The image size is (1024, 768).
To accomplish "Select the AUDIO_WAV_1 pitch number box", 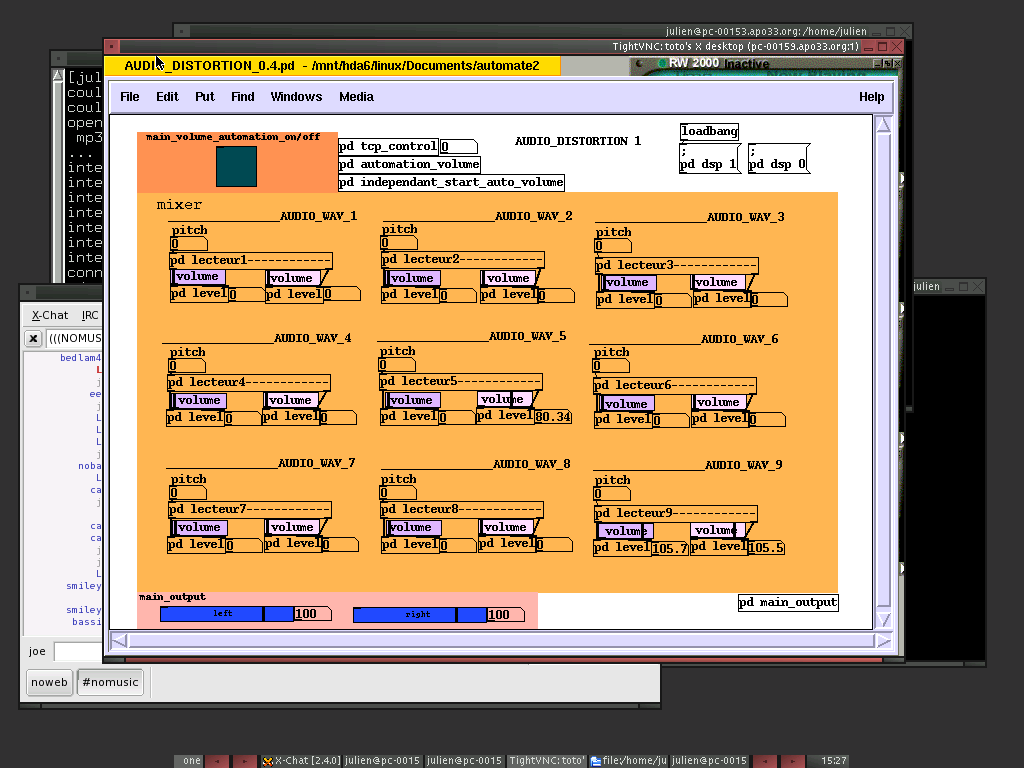I will pos(188,244).
